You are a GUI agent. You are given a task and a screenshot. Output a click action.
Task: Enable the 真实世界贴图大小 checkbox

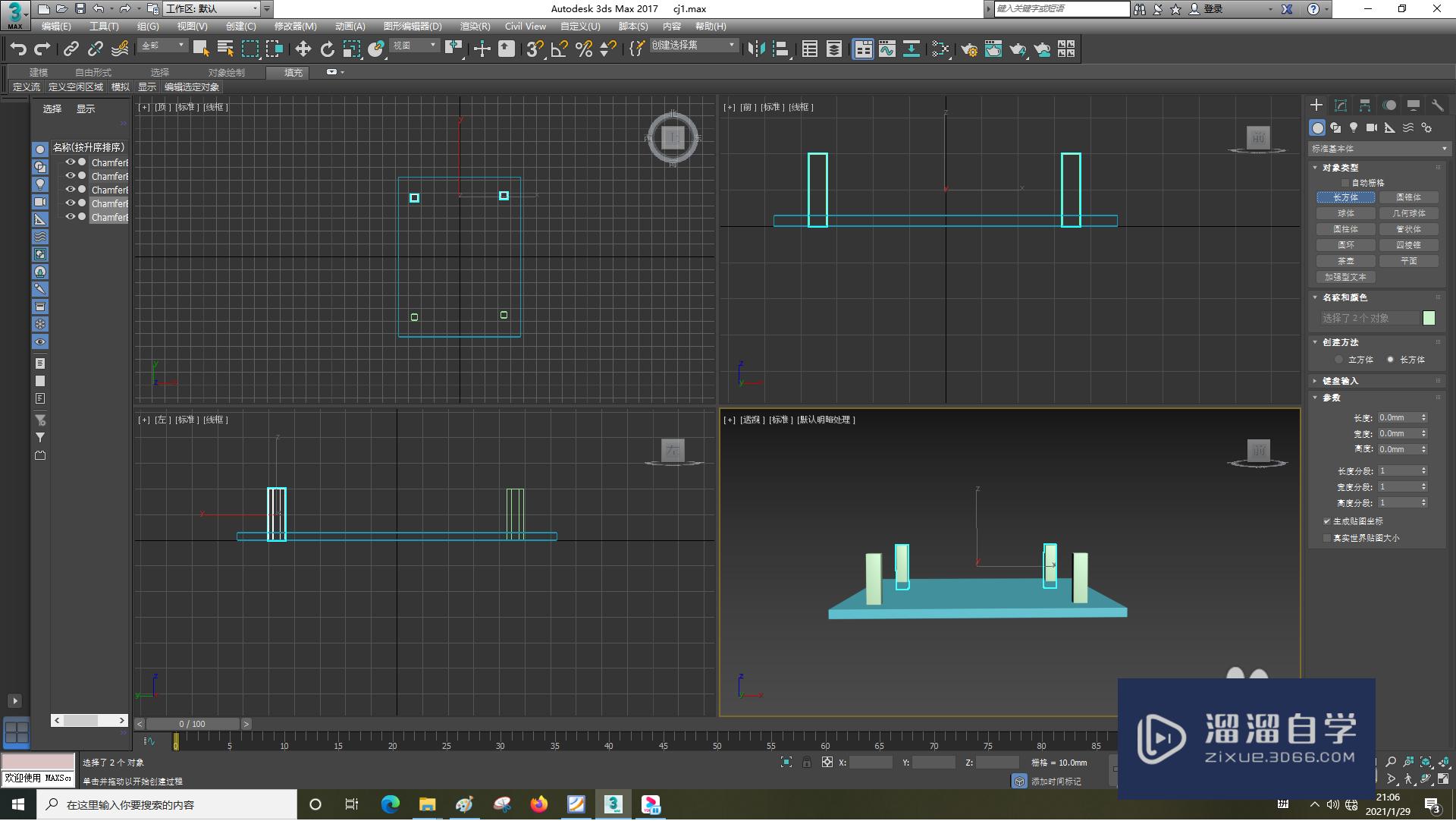(1327, 538)
